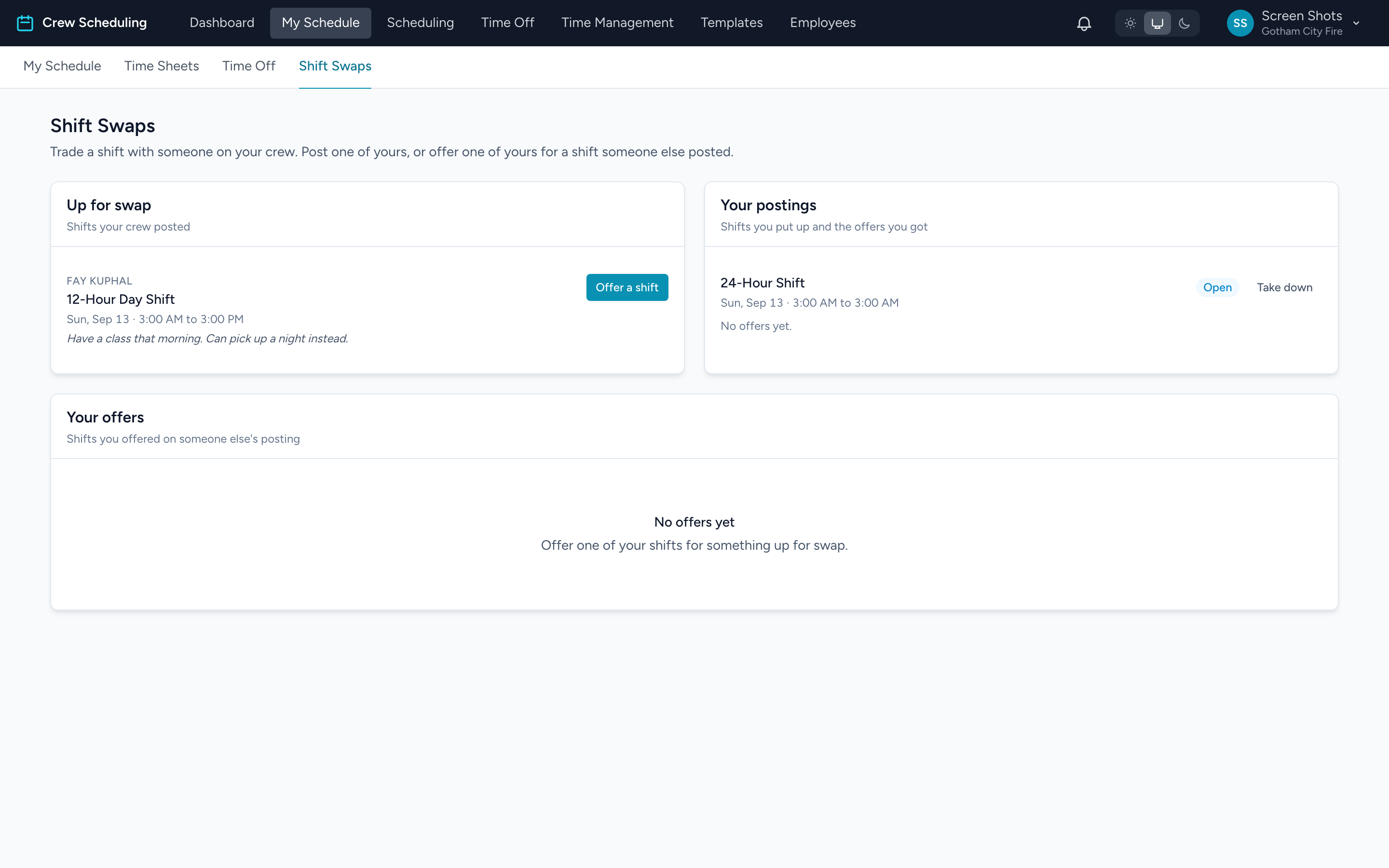Click the Offer a shift button

(x=627, y=287)
